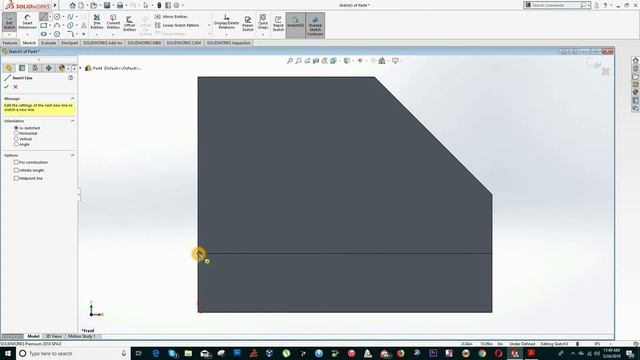Viewport: 640px width, 360px height.
Task: Open the PropertyManager tab icon
Action: pos(22,68)
